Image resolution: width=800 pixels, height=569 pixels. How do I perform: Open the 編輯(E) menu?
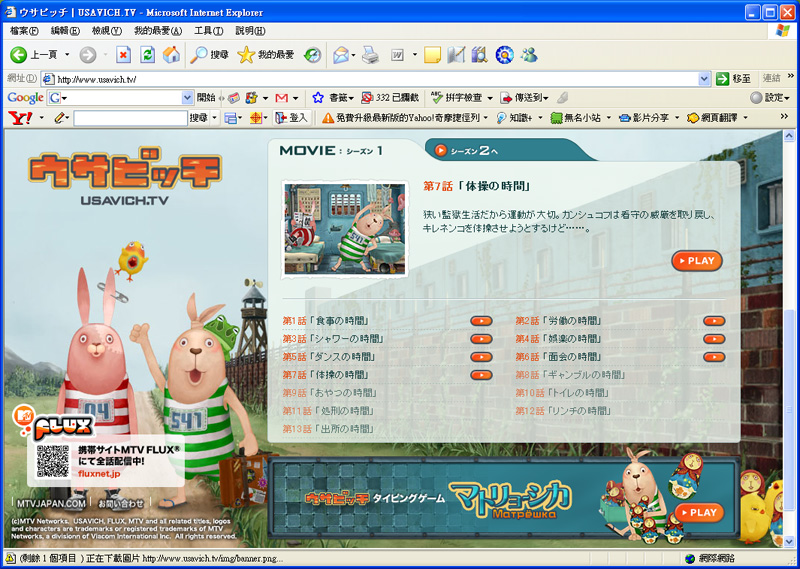[65, 31]
